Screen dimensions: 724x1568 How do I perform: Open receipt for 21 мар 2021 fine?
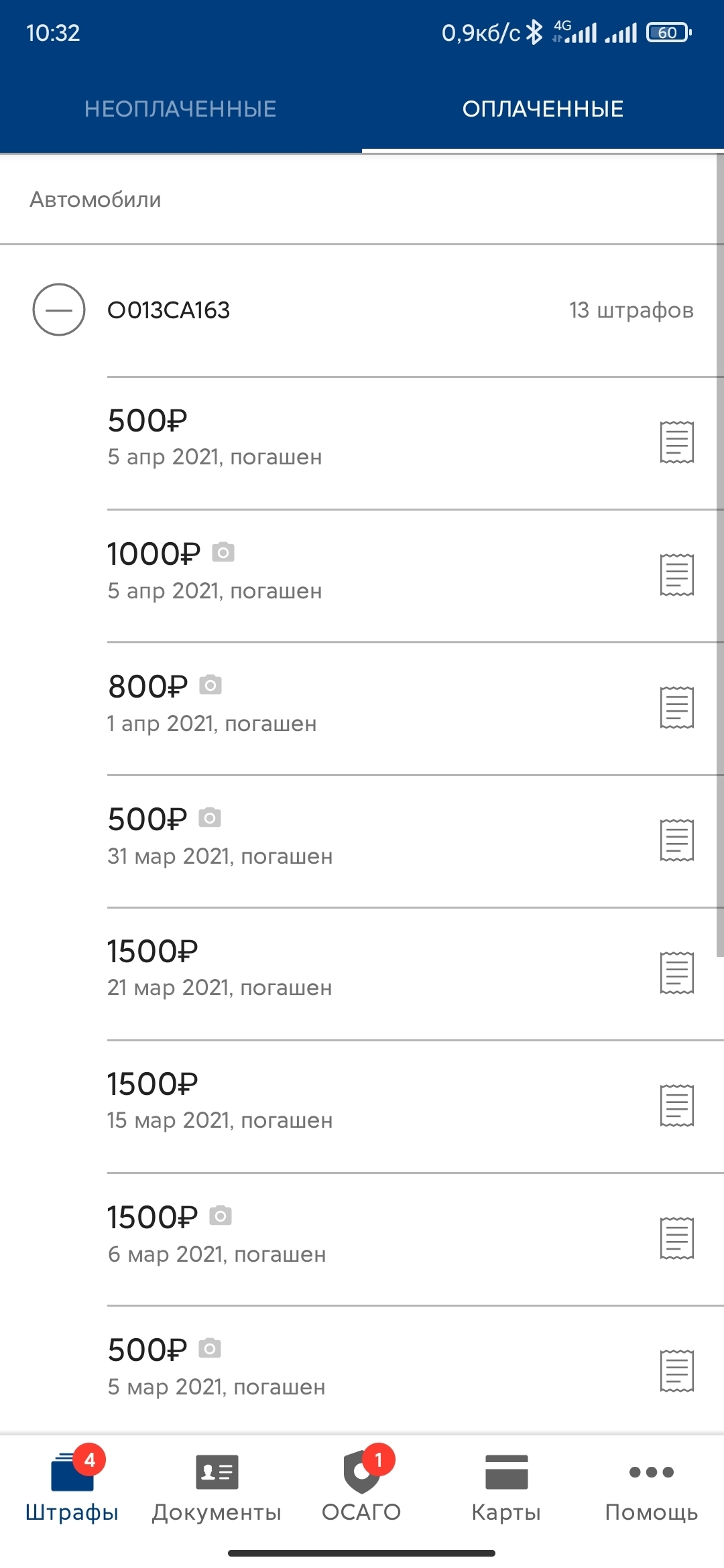point(676,972)
